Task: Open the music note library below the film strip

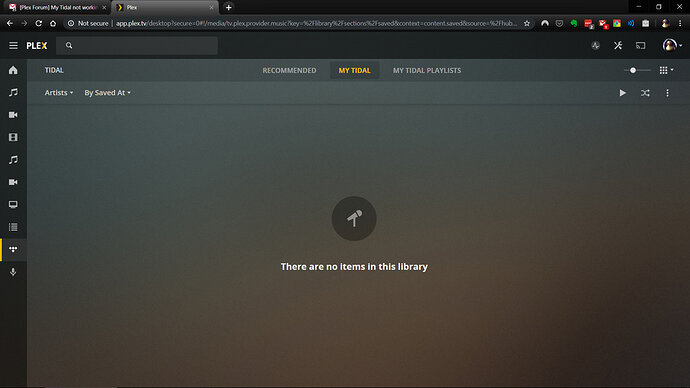Action: point(13,160)
